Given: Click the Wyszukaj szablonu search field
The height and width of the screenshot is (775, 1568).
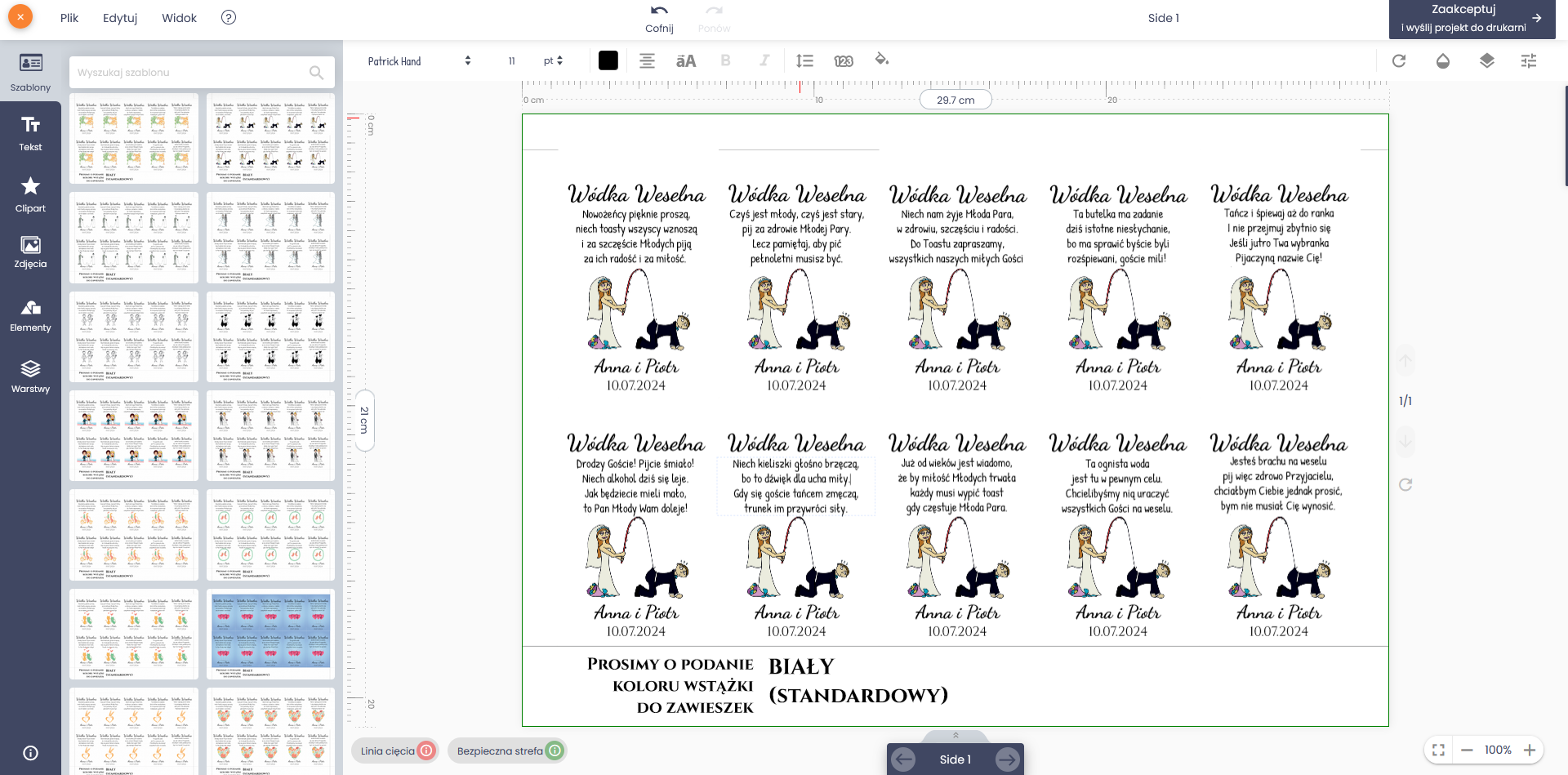Looking at the screenshot, I should click(x=202, y=72).
